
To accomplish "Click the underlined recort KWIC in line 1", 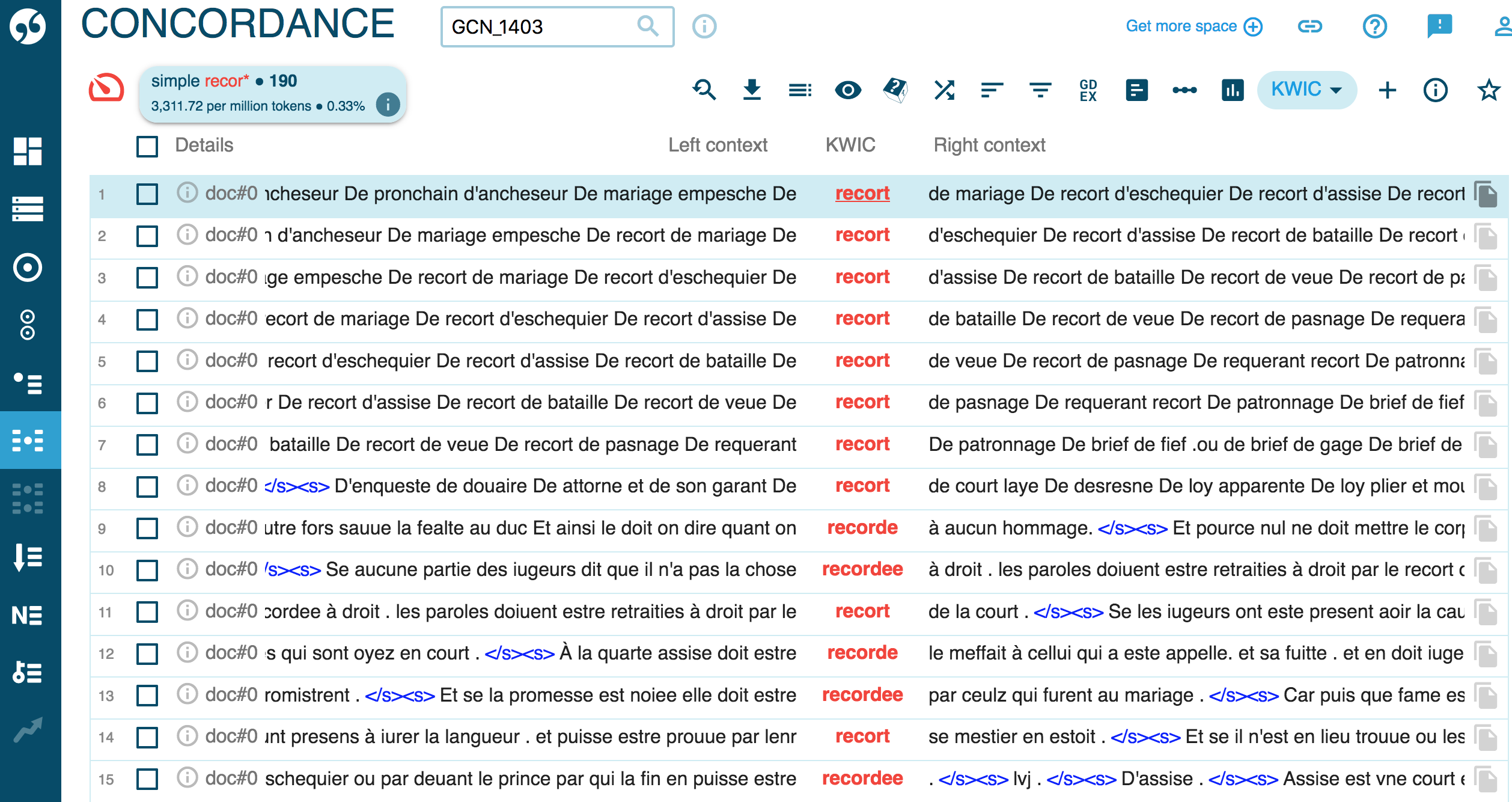I will (x=862, y=193).
